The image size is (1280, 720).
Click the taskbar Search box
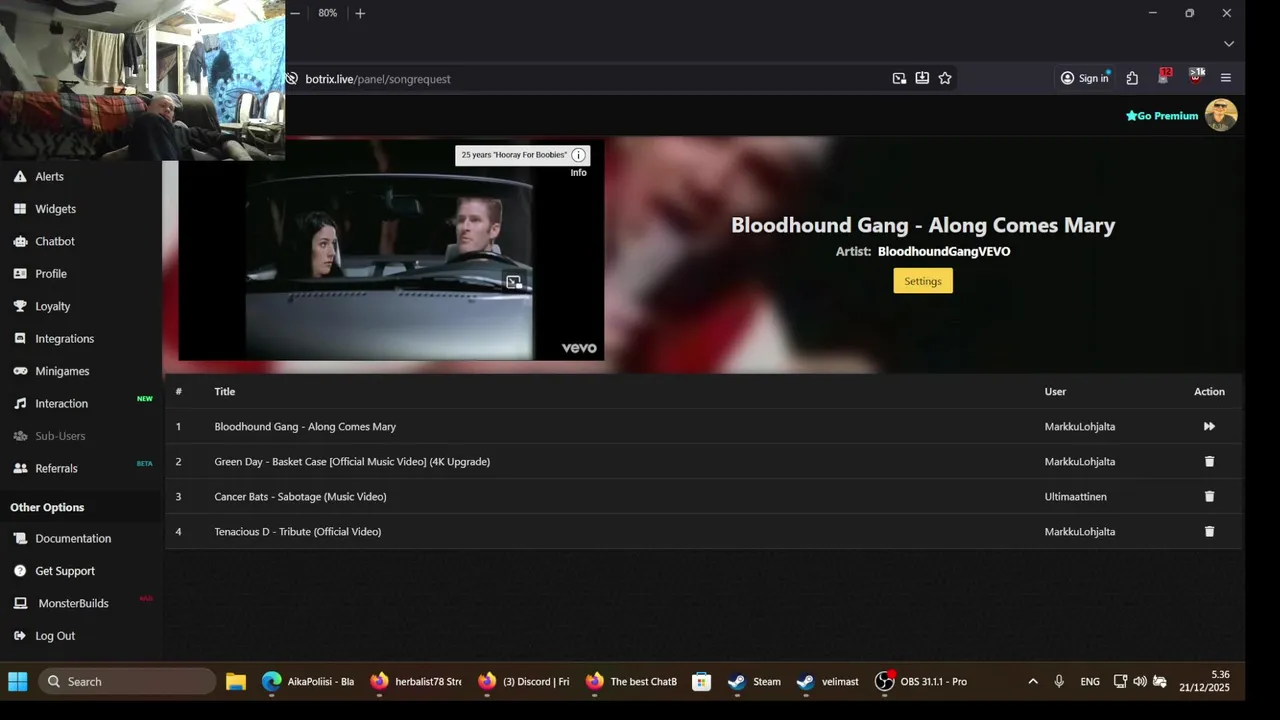point(127,682)
